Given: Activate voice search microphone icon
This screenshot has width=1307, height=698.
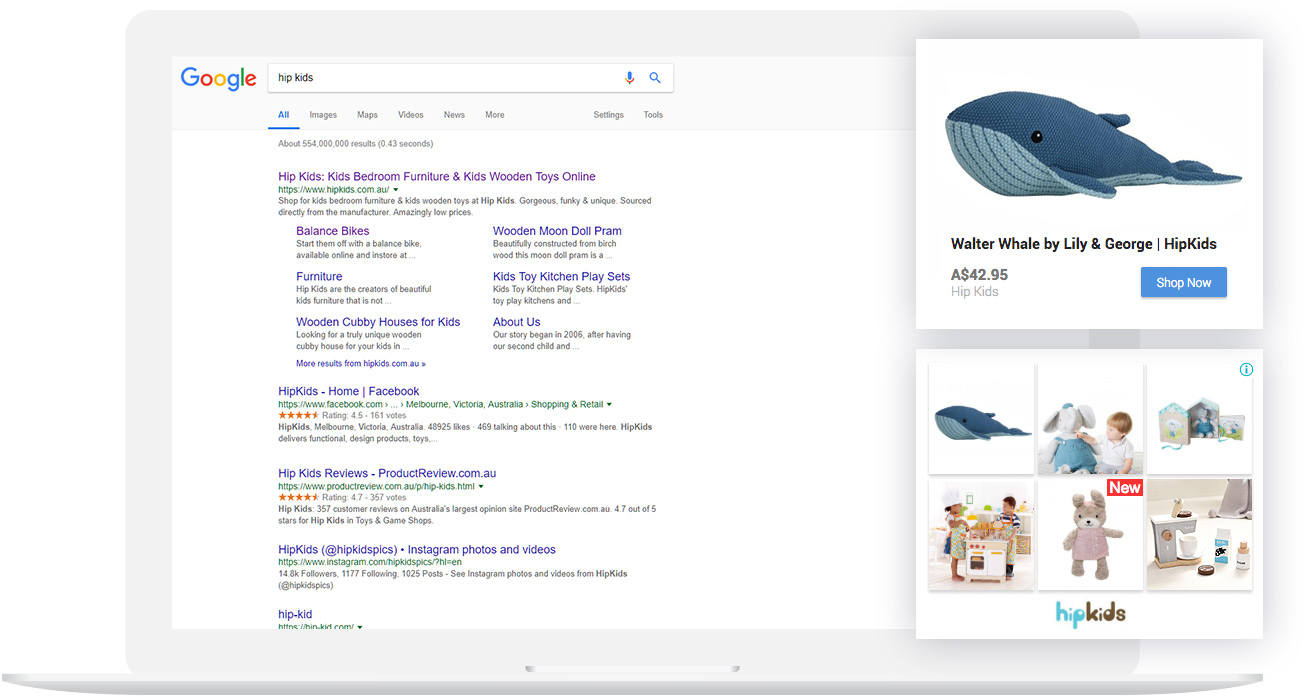Looking at the screenshot, I should click(629, 78).
